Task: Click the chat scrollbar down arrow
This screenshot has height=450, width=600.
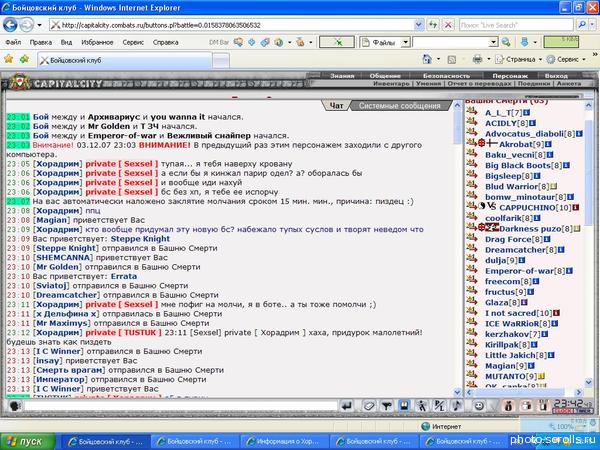Action: (x=457, y=392)
